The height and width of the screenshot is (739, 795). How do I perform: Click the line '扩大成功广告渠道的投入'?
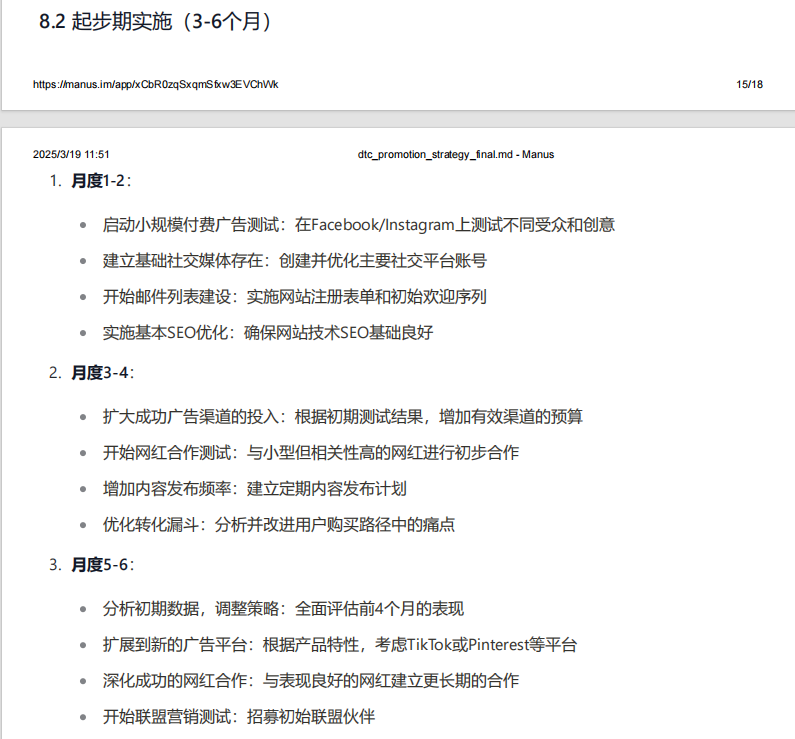point(343,417)
